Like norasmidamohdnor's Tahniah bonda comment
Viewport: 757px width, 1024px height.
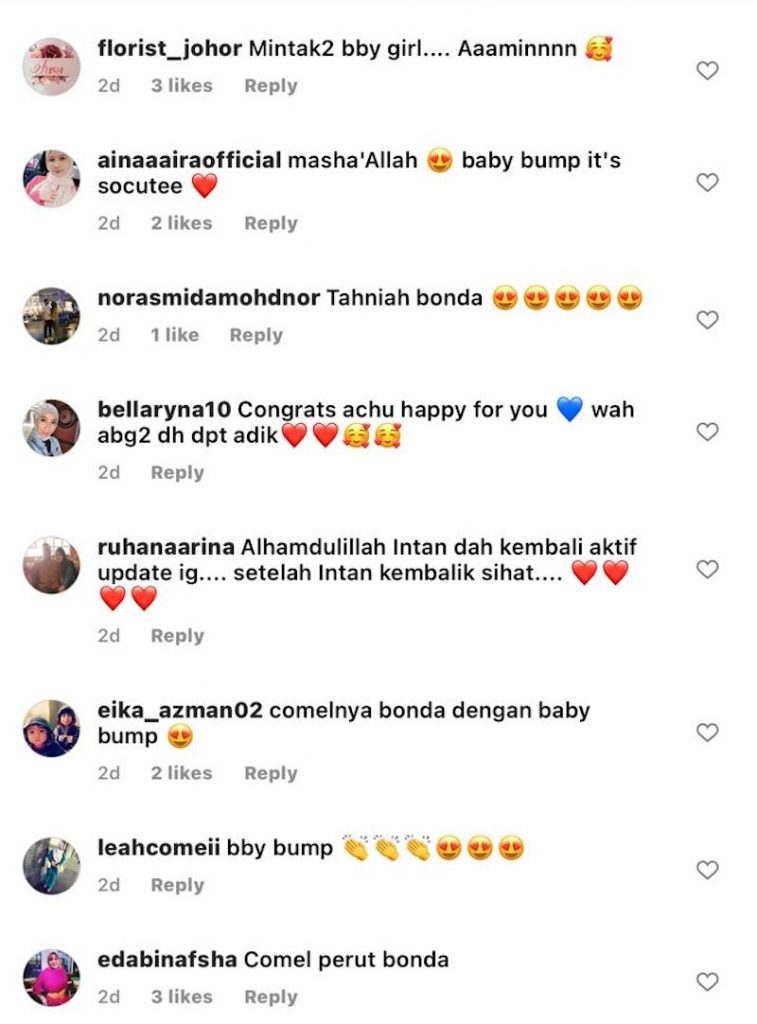click(x=707, y=319)
